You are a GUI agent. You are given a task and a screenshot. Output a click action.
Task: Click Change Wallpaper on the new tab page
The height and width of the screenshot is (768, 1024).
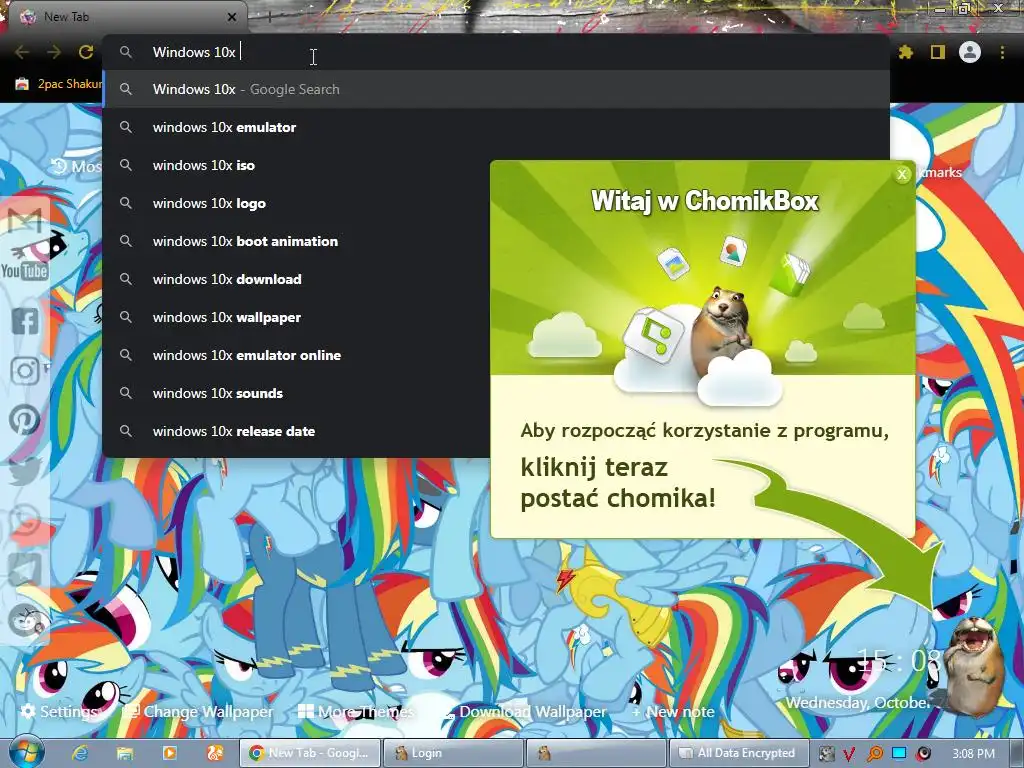tap(199, 711)
